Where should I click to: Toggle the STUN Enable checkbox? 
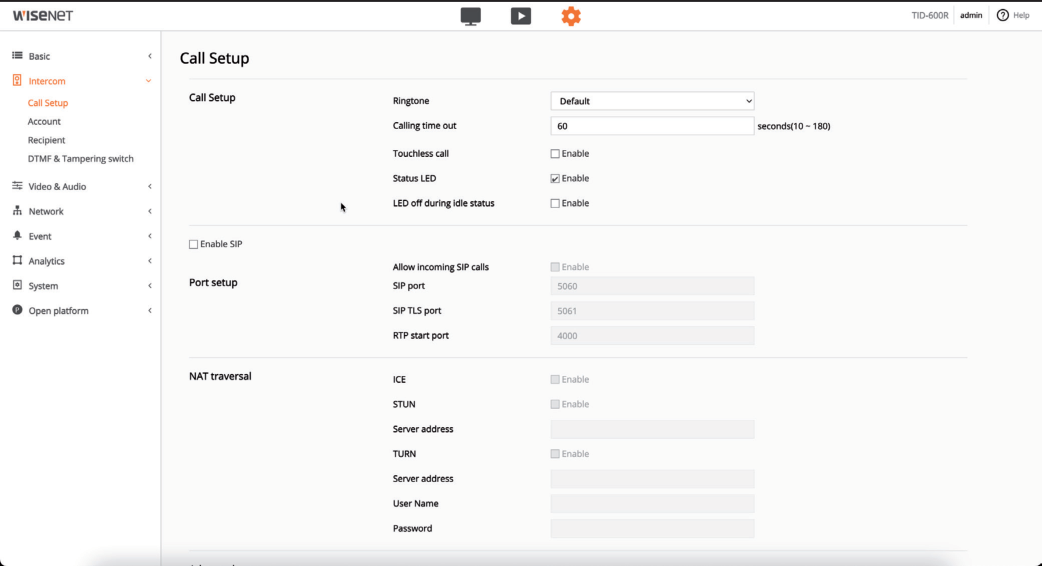click(555, 404)
